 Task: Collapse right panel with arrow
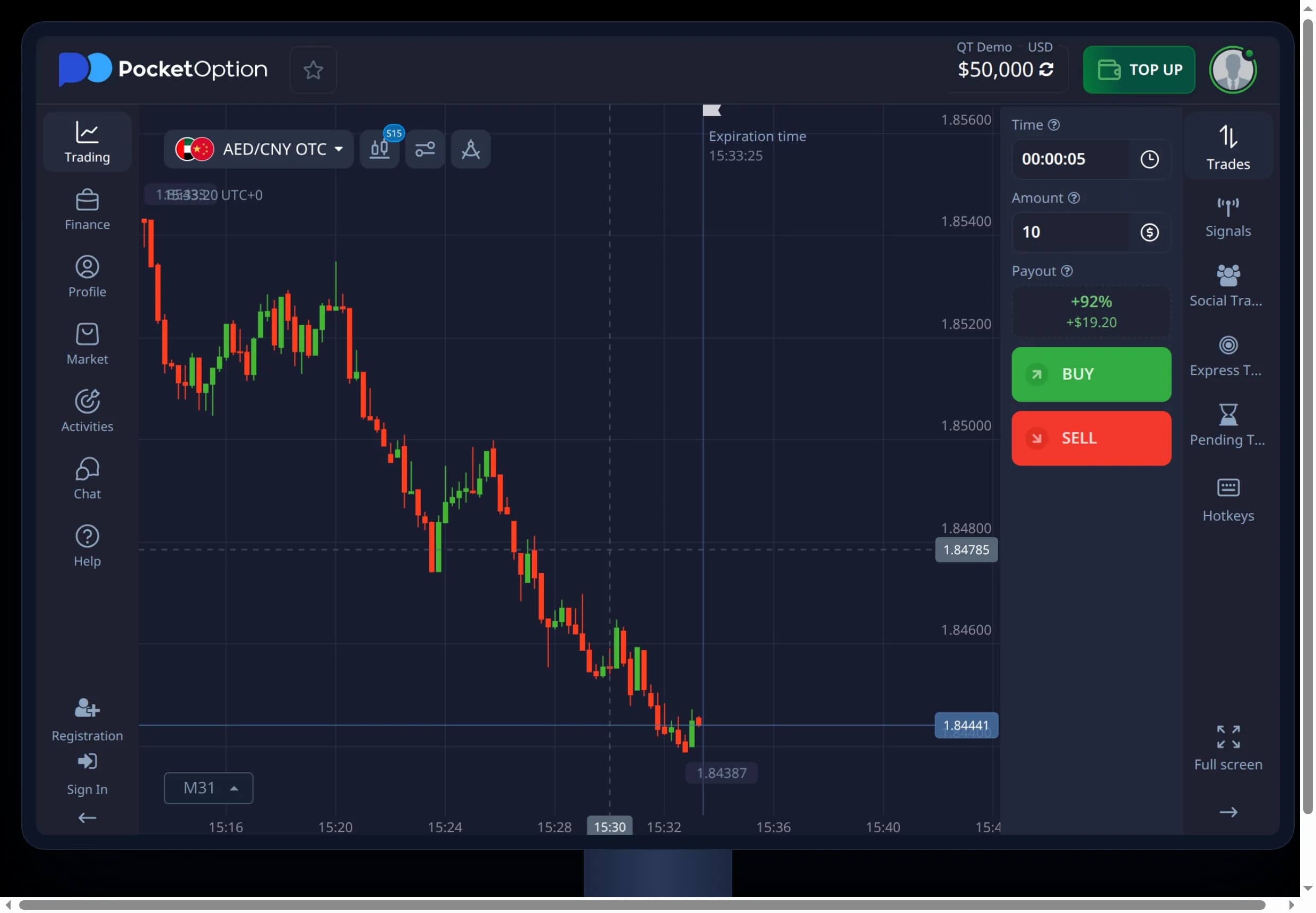[x=1228, y=812]
